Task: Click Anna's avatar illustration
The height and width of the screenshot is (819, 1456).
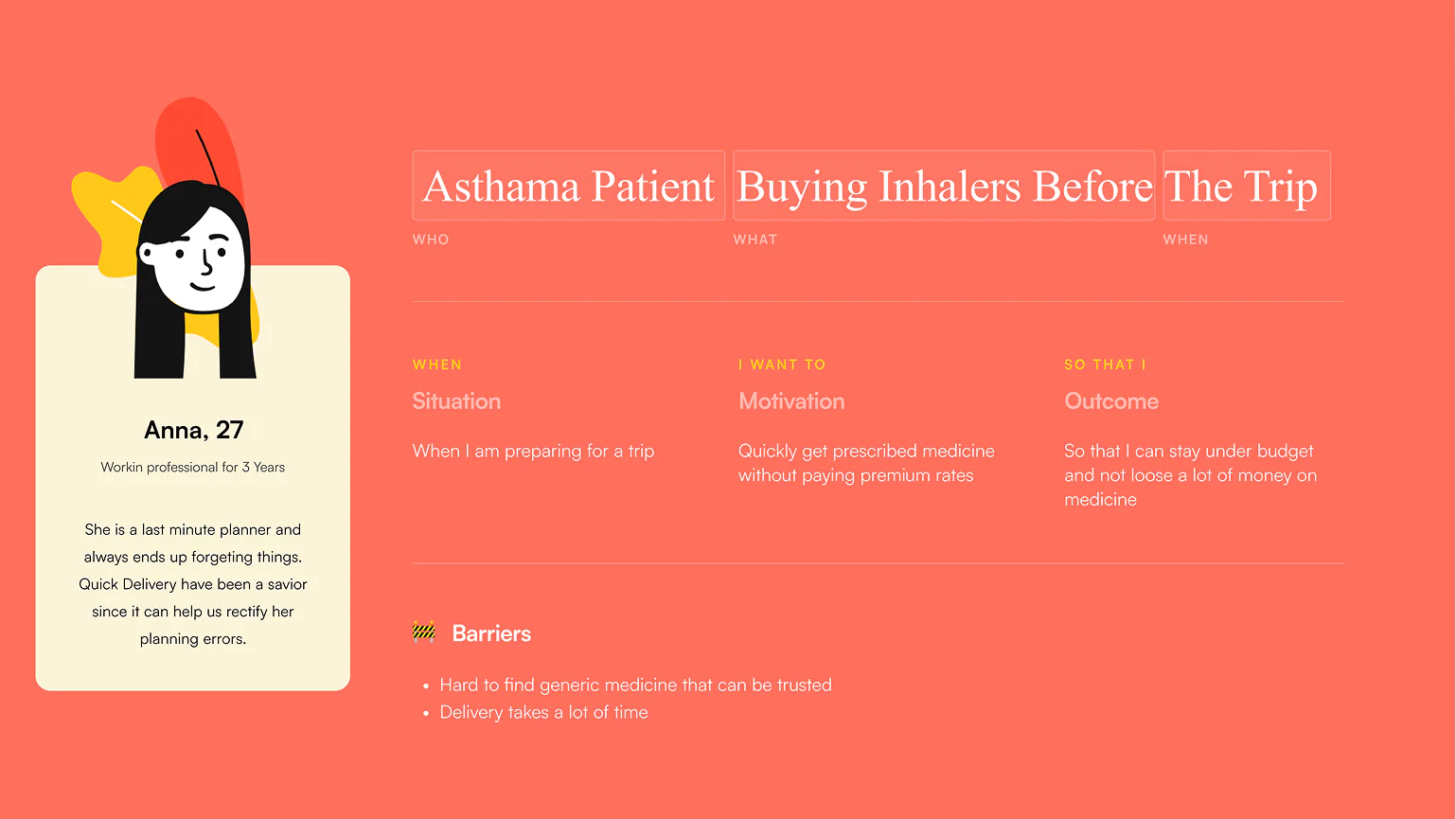Action: pos(195,280)
